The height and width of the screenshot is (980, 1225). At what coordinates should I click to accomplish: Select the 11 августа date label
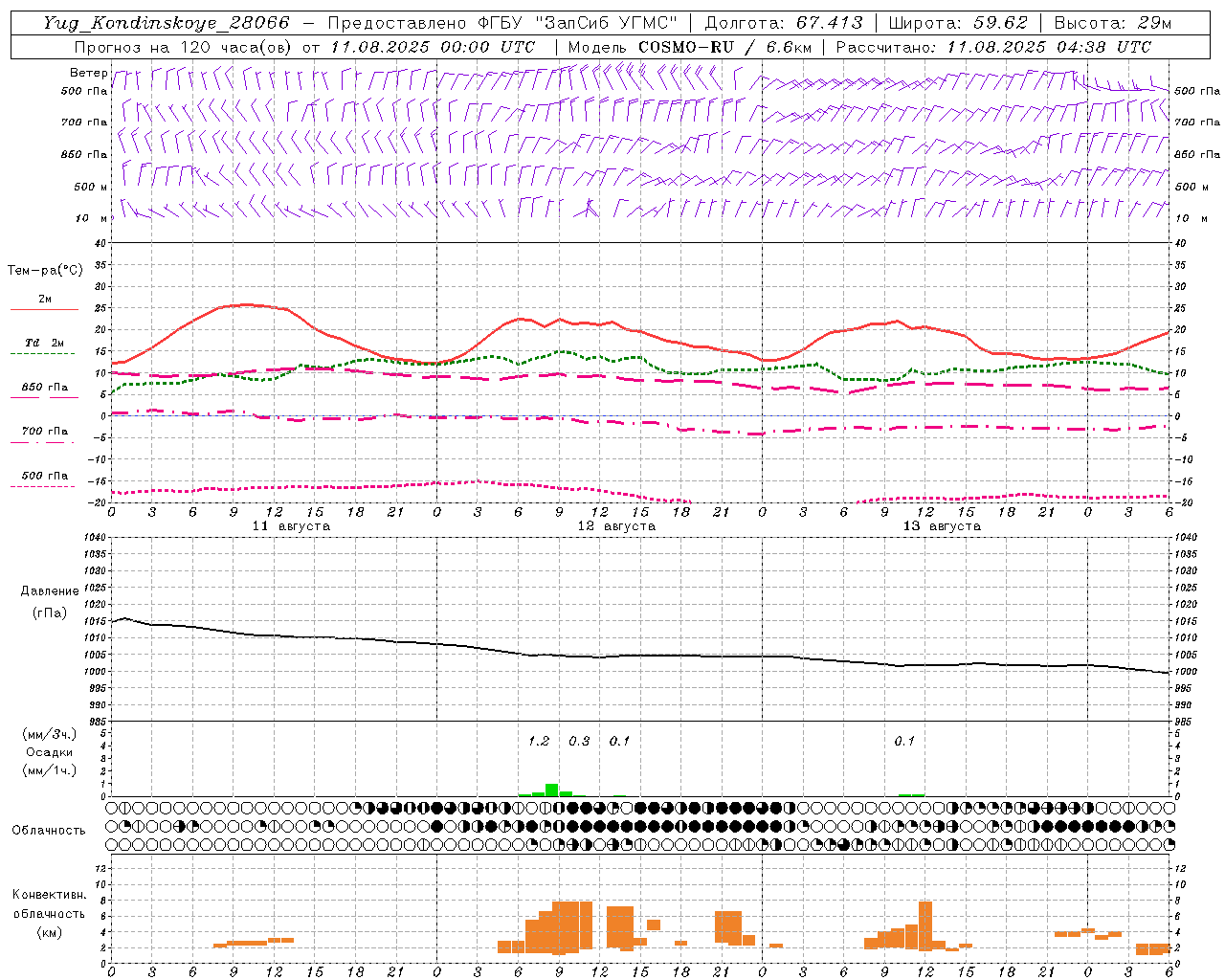(x=291, y=526)
